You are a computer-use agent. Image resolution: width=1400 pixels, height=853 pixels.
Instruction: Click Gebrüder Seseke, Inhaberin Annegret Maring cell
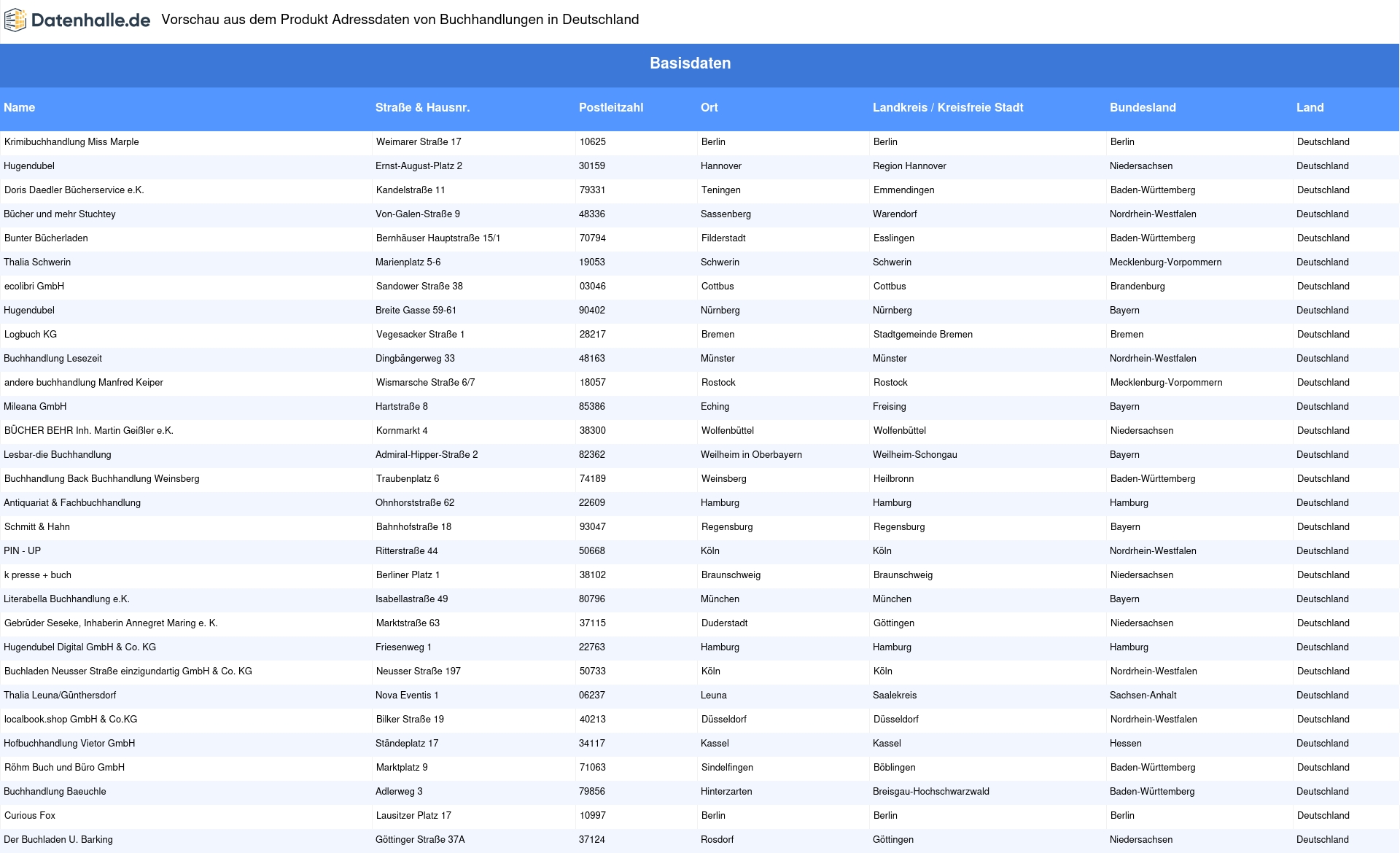coord(111,623)
